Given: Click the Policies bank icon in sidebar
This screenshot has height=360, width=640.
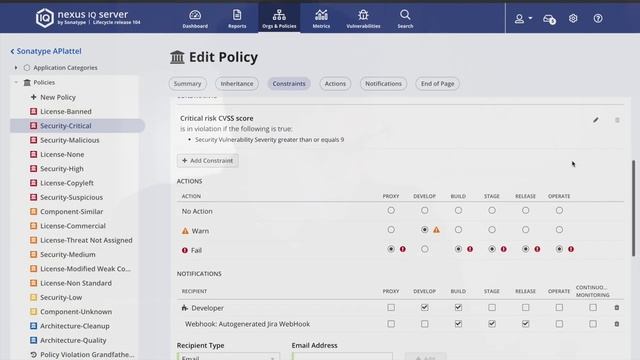Looking at the screenshot, I should point(27,82).
